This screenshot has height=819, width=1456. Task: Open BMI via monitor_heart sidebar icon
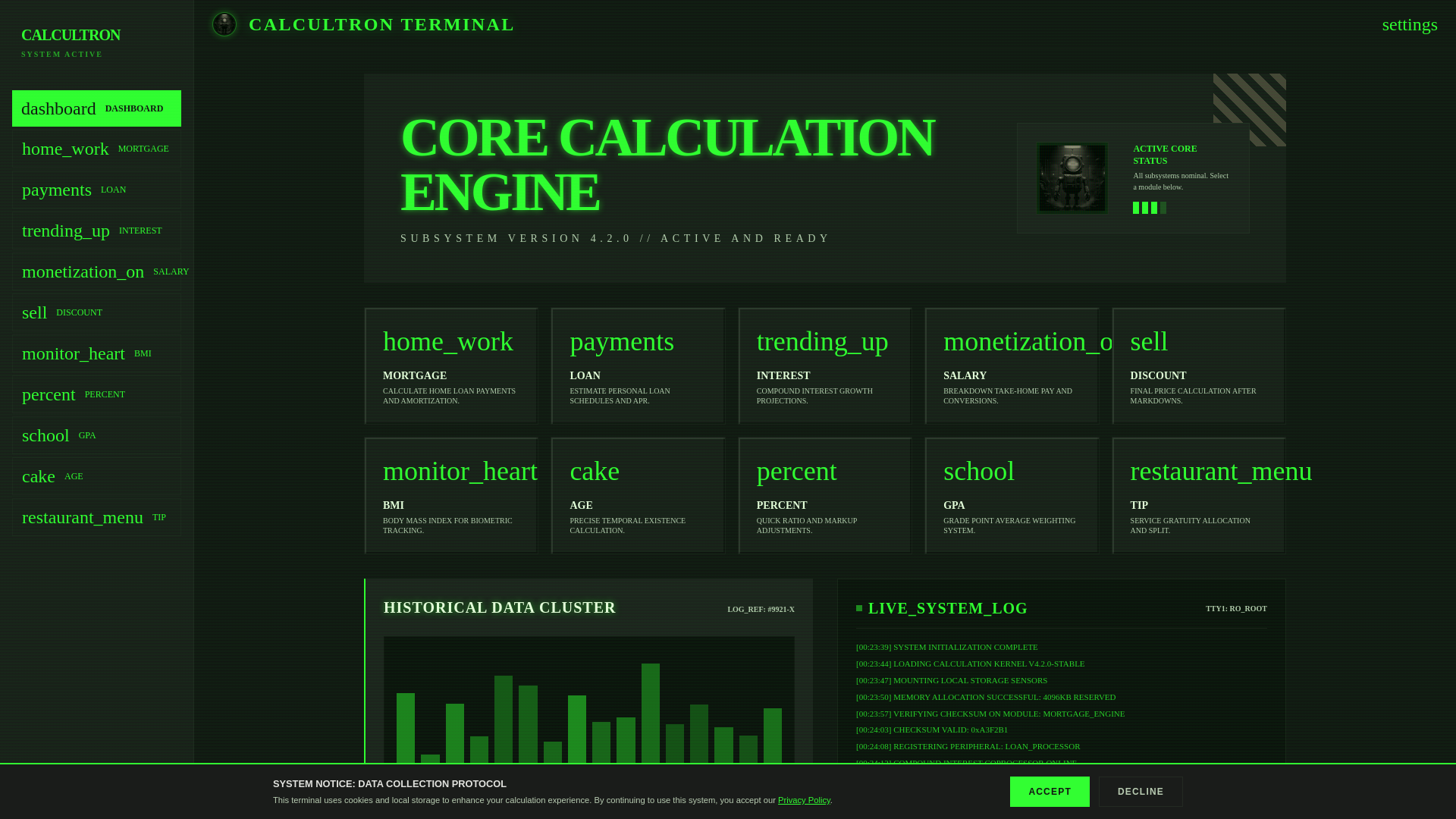point(74,353)
